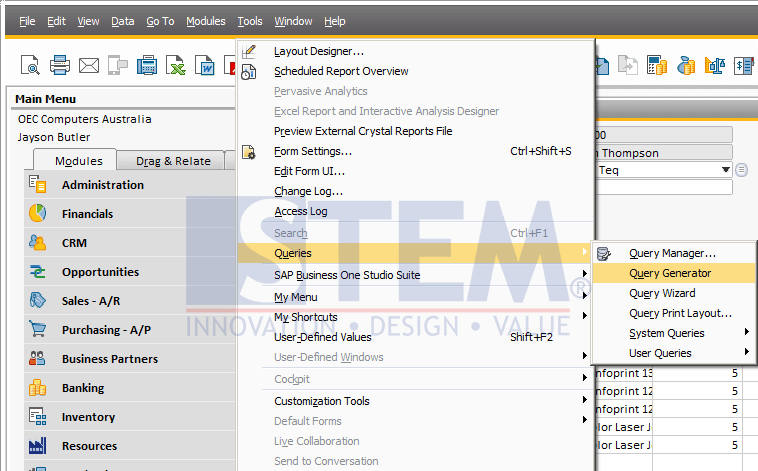Open the CRM module
The height and width of the screenshot is (471, 758).
click(x=130, y=243)
